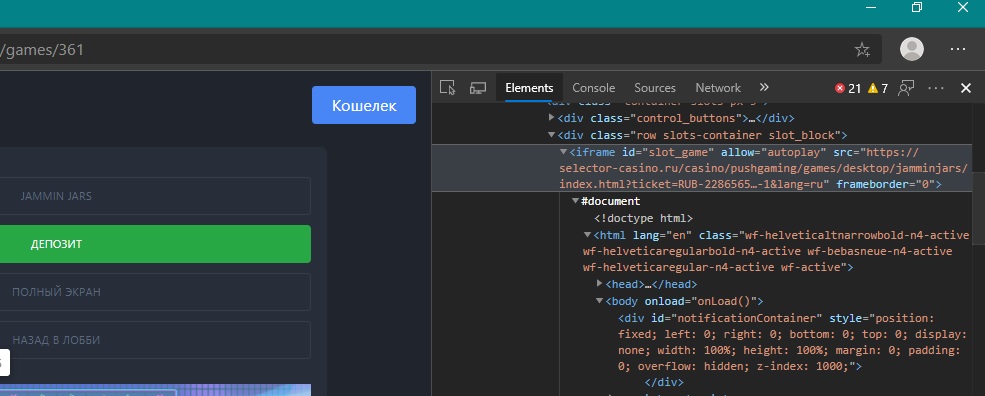Switch to the Console tab
This screenshot has width=985, height=396.
point(594,88)
